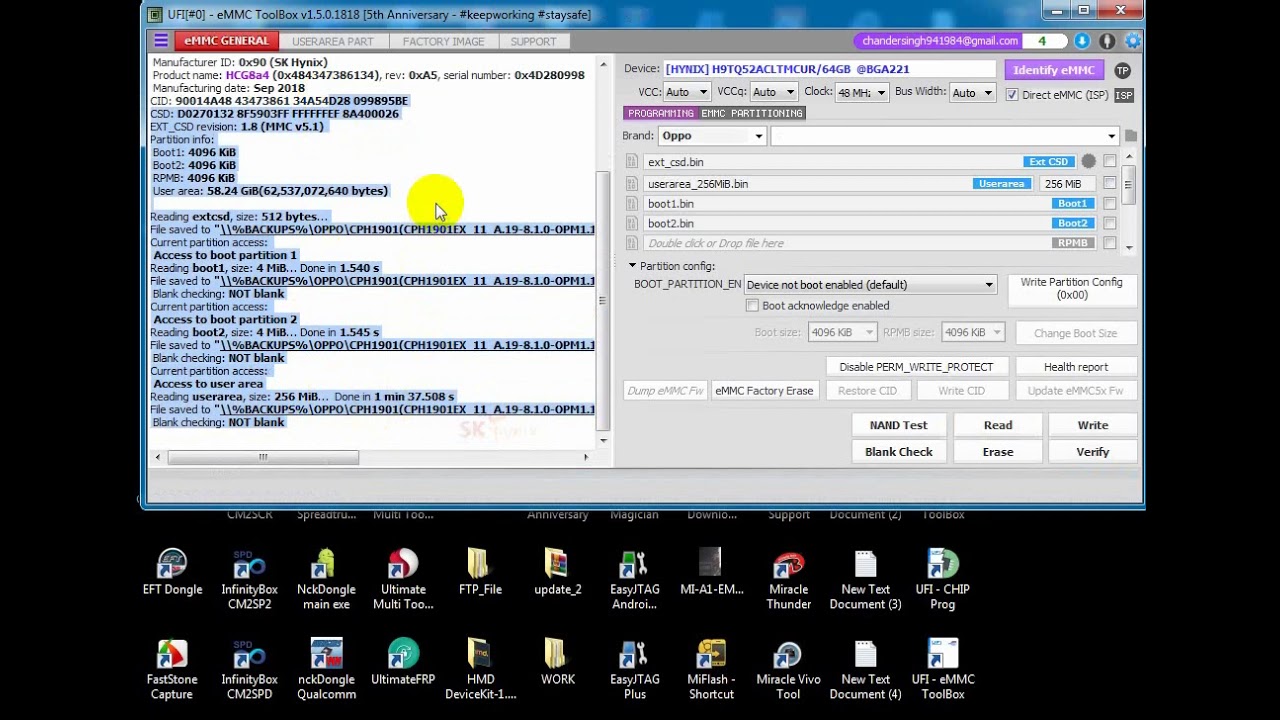
Task: Open the FTP_File folder on desktop
Action: 480,574
